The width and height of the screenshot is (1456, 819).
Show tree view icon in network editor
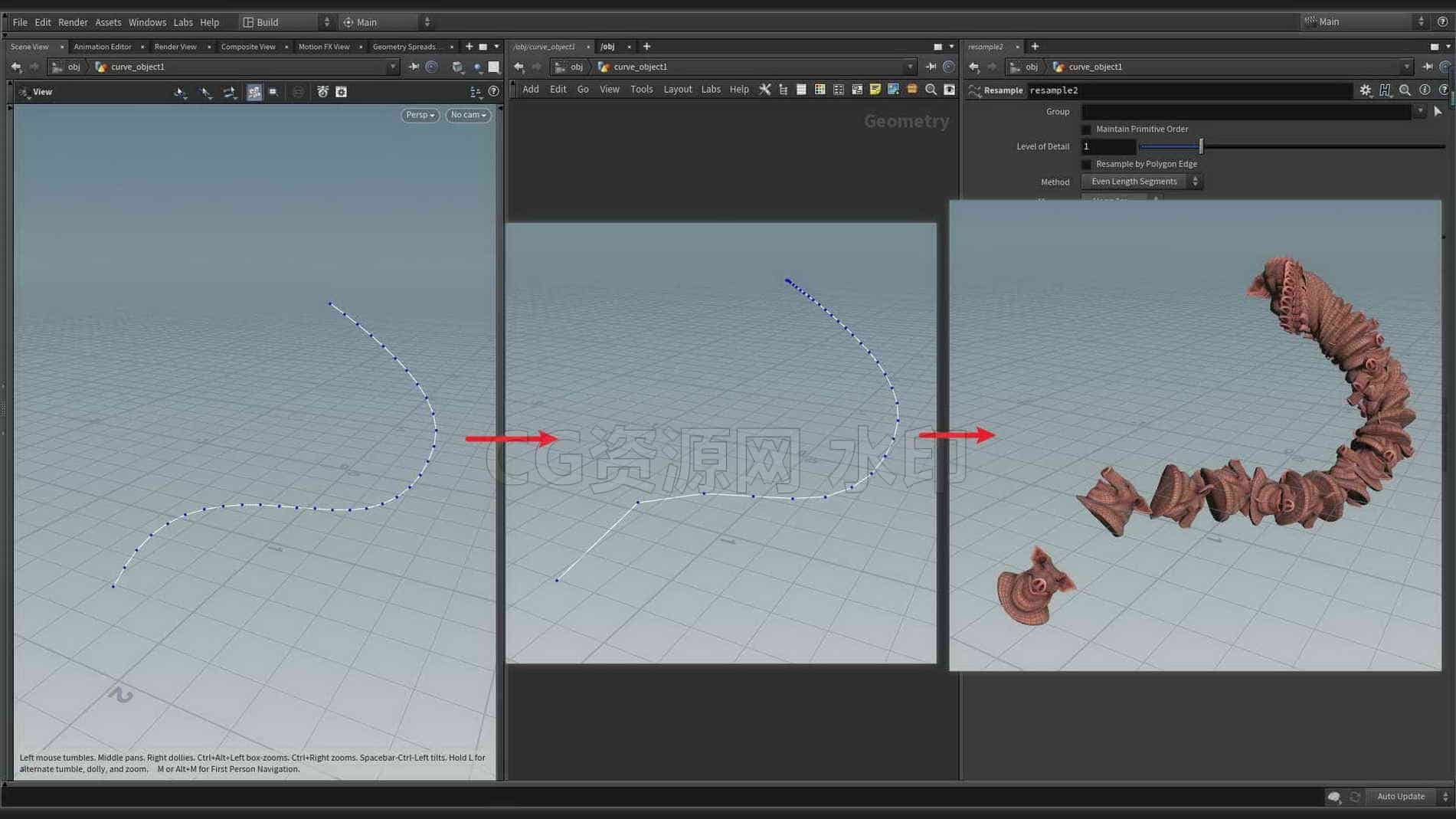(783, 90)
